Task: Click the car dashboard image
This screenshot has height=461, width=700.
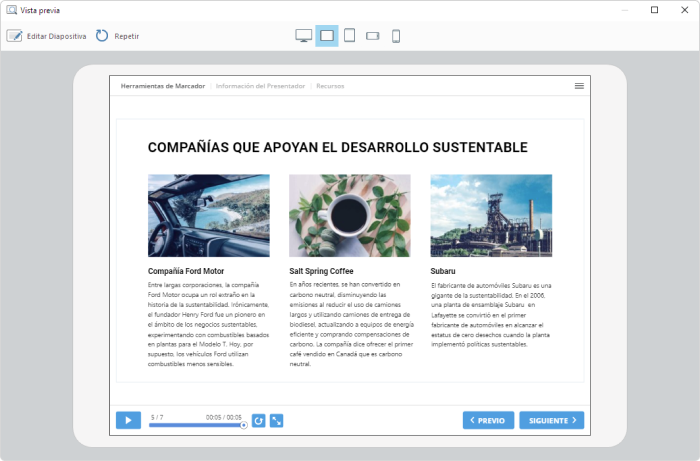Action: [209, 216]
